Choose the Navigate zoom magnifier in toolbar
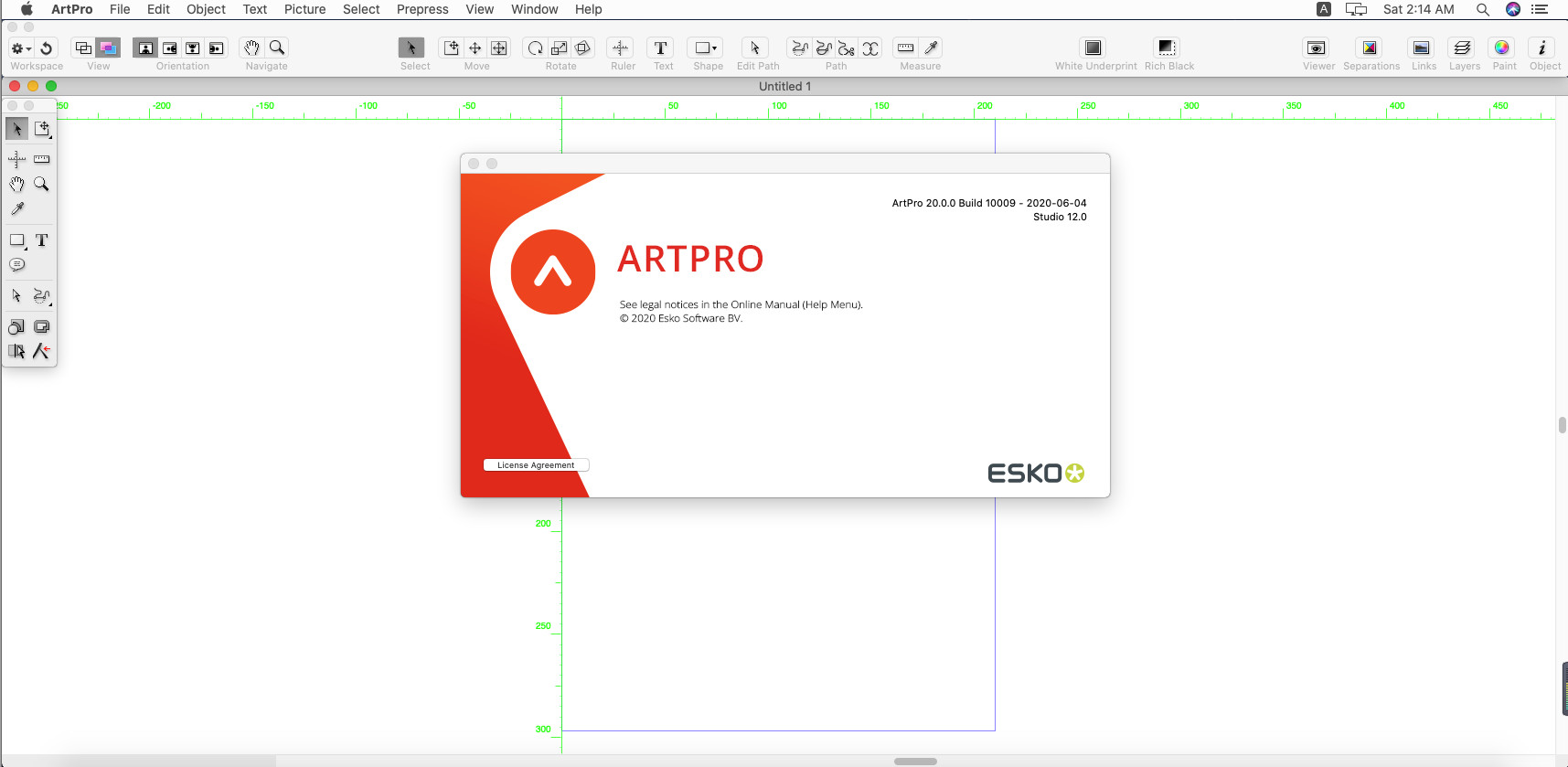The height and width of the screenshot is (767, 1568). [x=277, y=48]
